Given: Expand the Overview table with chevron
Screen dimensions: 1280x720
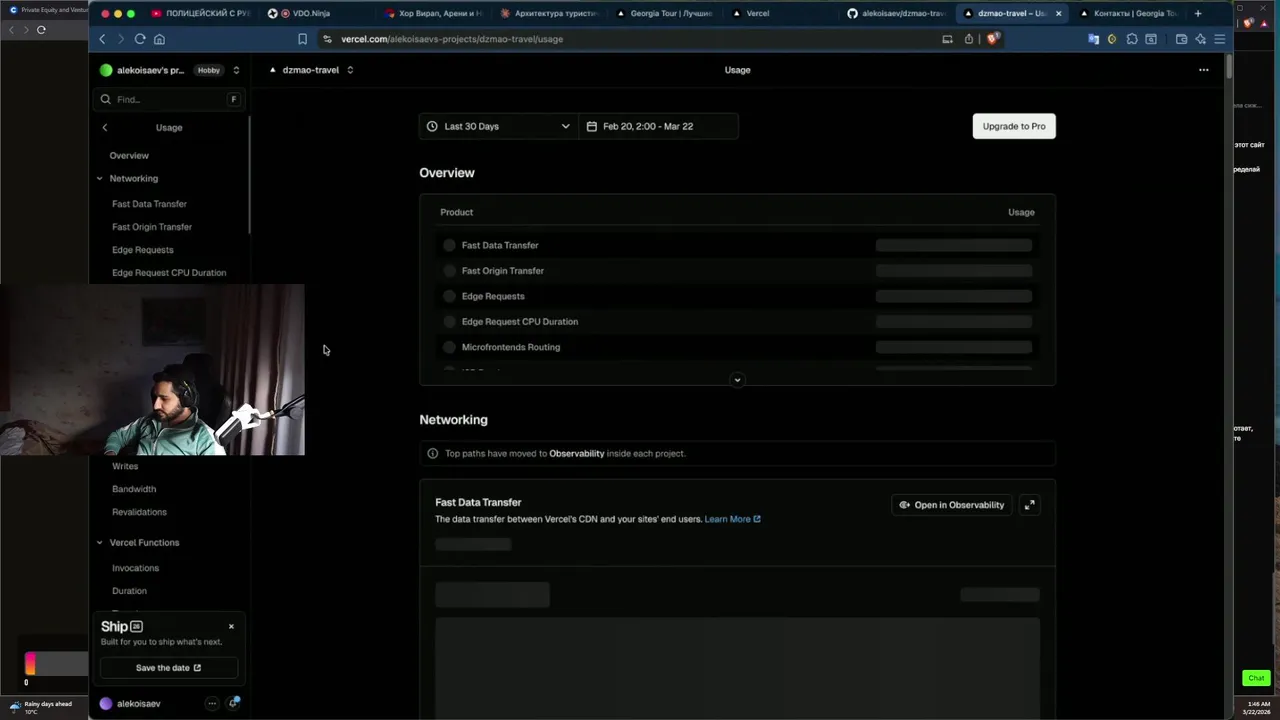Looking at the screenshot, I should [737, 380].
